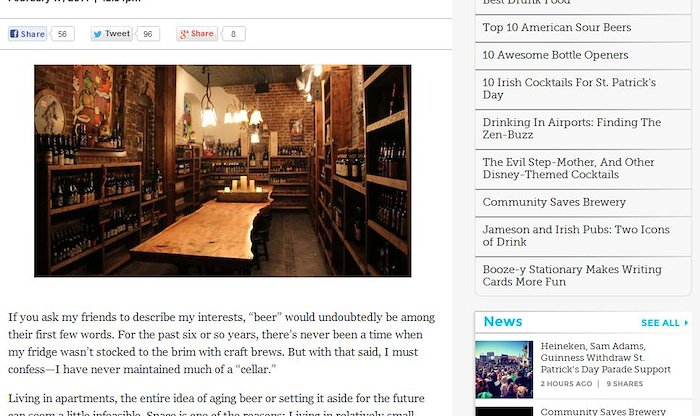Open Jameson and Irish Pubs article
Viewport: 700px width, 416px height.
(x=576, y=236)
